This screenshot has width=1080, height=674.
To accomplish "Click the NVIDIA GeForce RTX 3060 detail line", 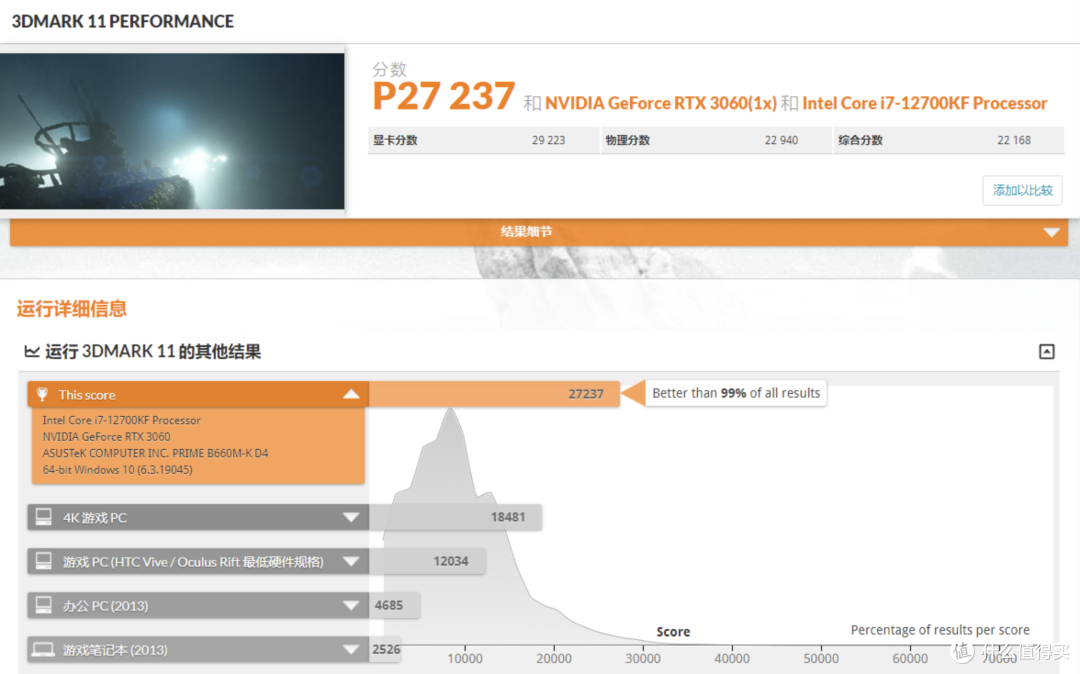I will (x=106, y=436).
